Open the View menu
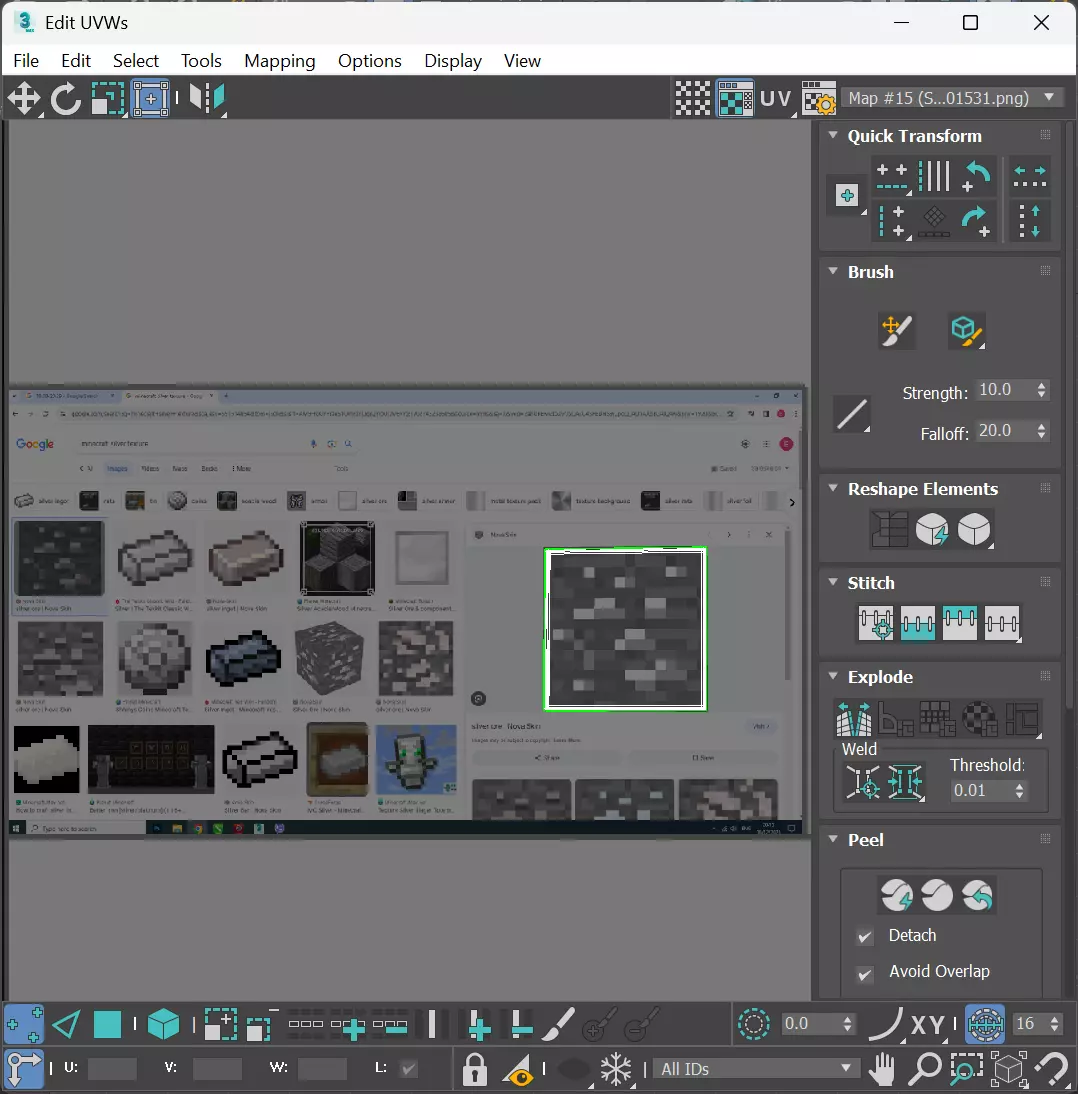 tap(522, 61)
